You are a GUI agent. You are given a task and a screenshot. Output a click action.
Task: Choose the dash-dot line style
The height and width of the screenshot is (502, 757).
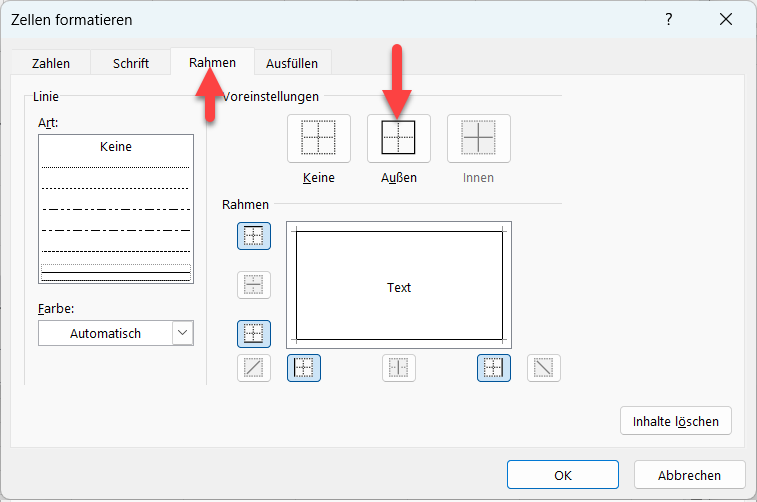(116, 230)
